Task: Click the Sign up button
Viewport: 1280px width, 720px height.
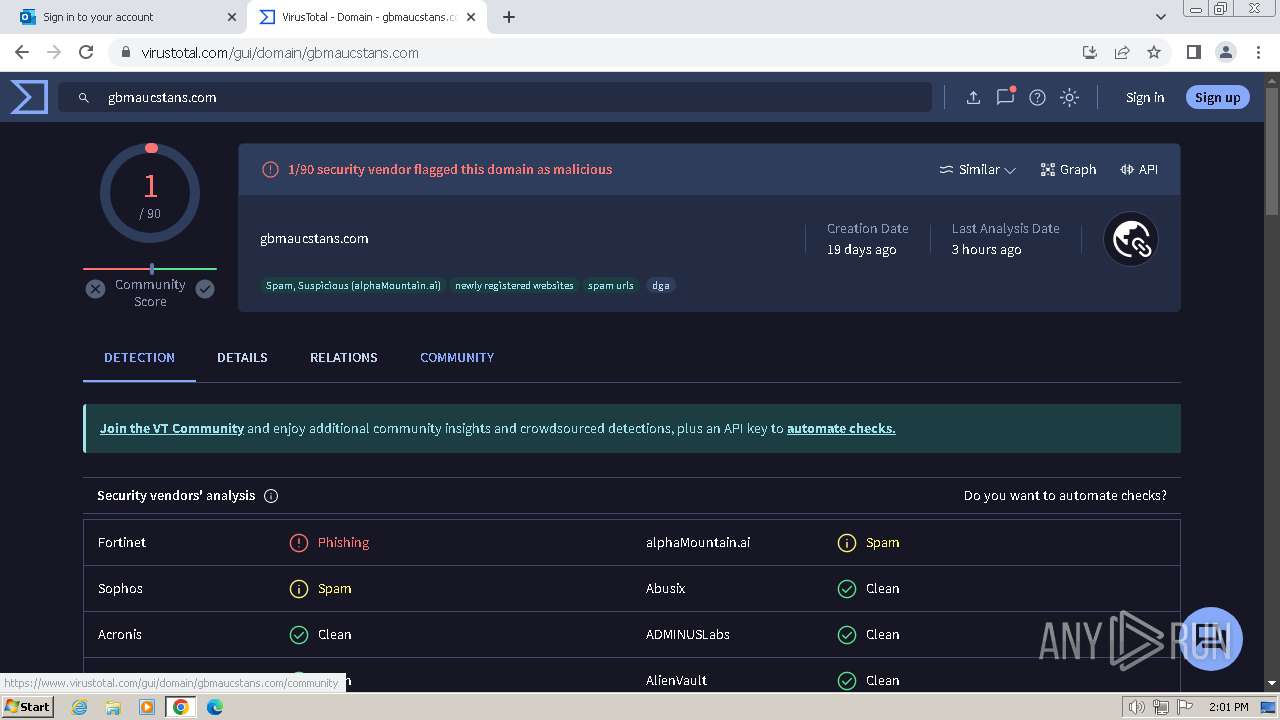Action: (1217, 97)
